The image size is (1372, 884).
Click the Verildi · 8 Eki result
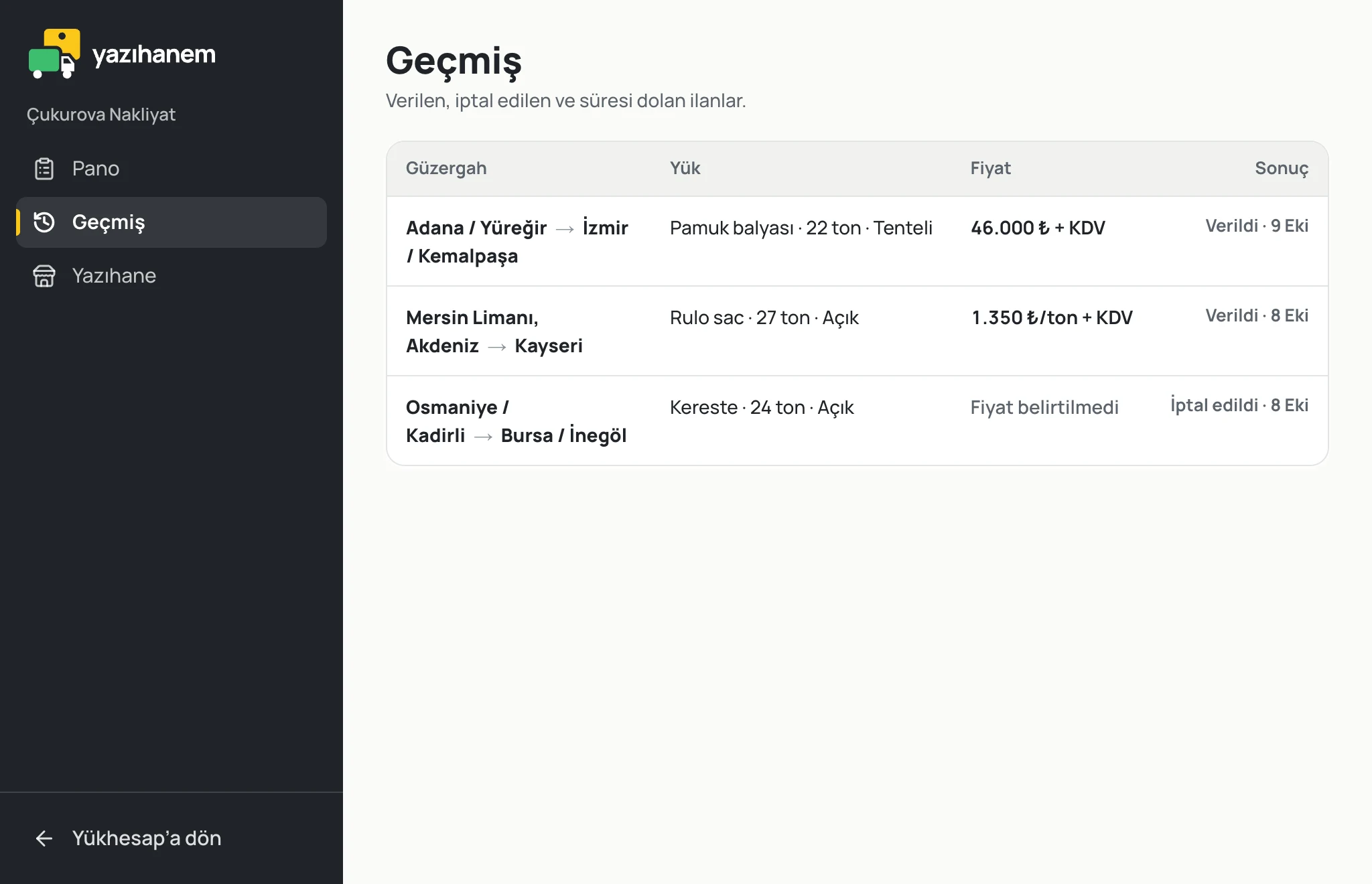click(1257, 315)
